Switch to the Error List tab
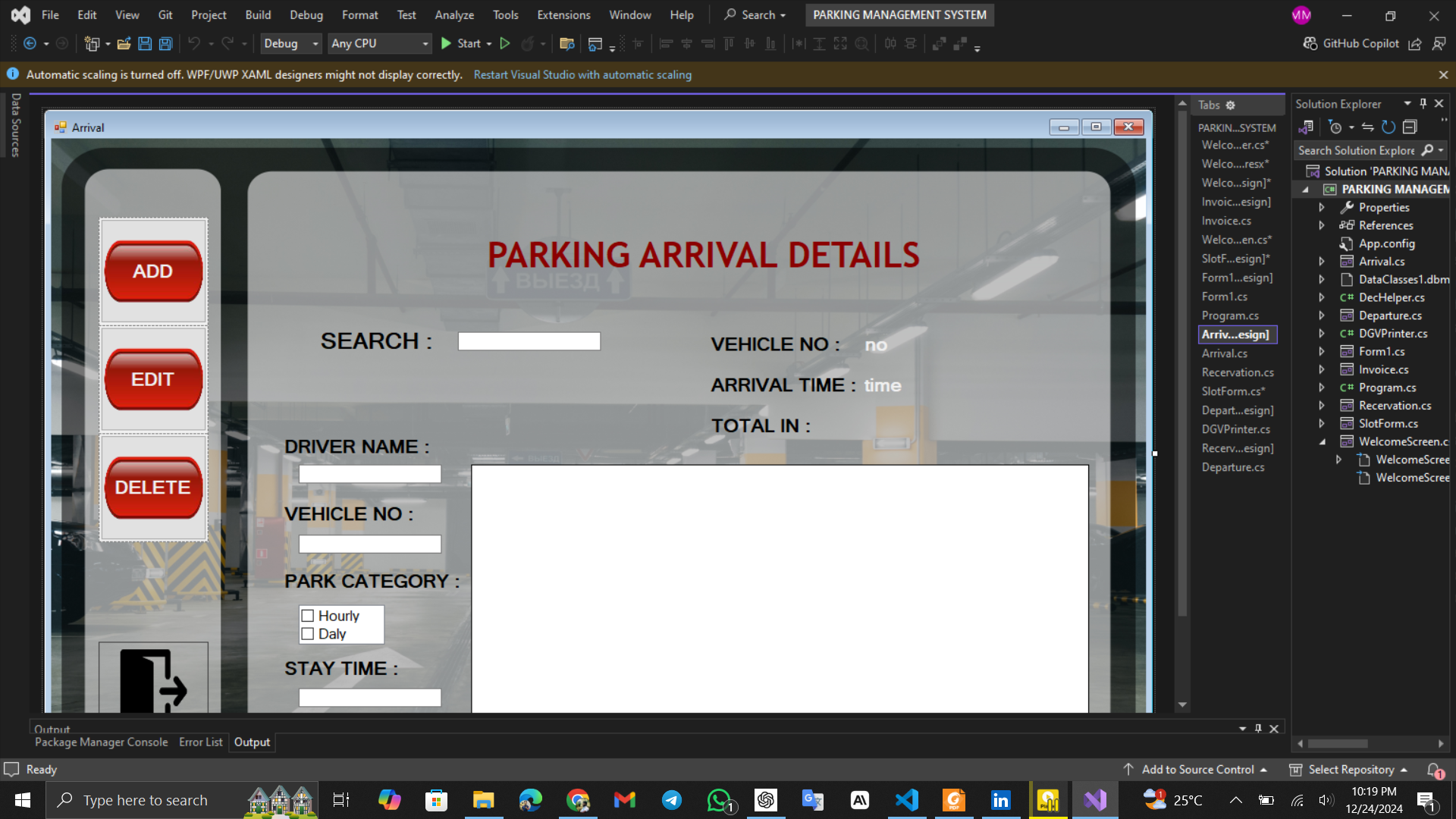Screen dimensions: 1456x819 coord(200,742)
